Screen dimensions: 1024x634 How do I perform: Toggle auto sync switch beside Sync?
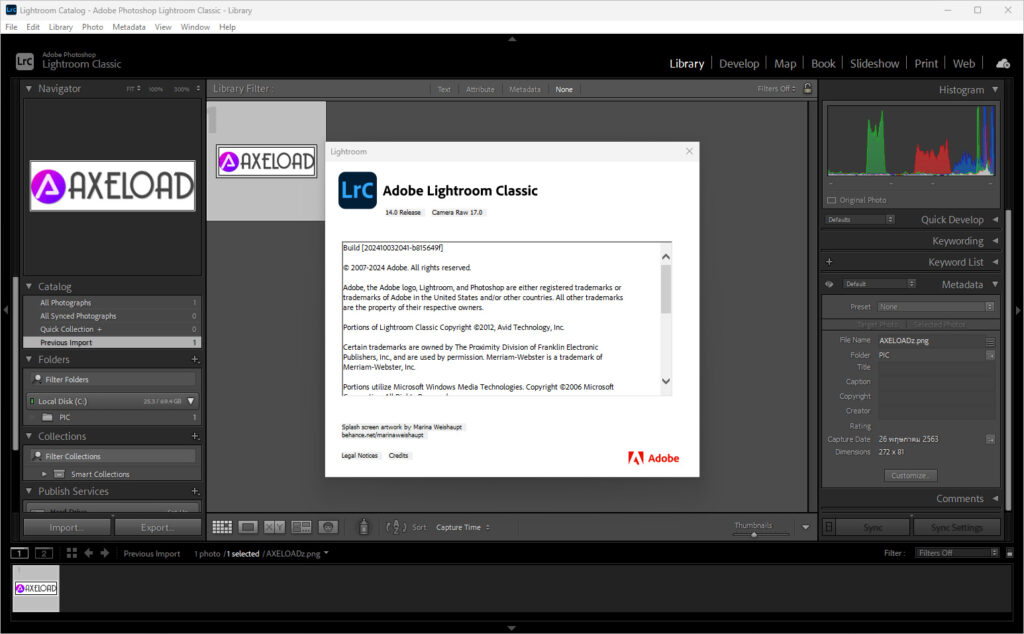829,527
